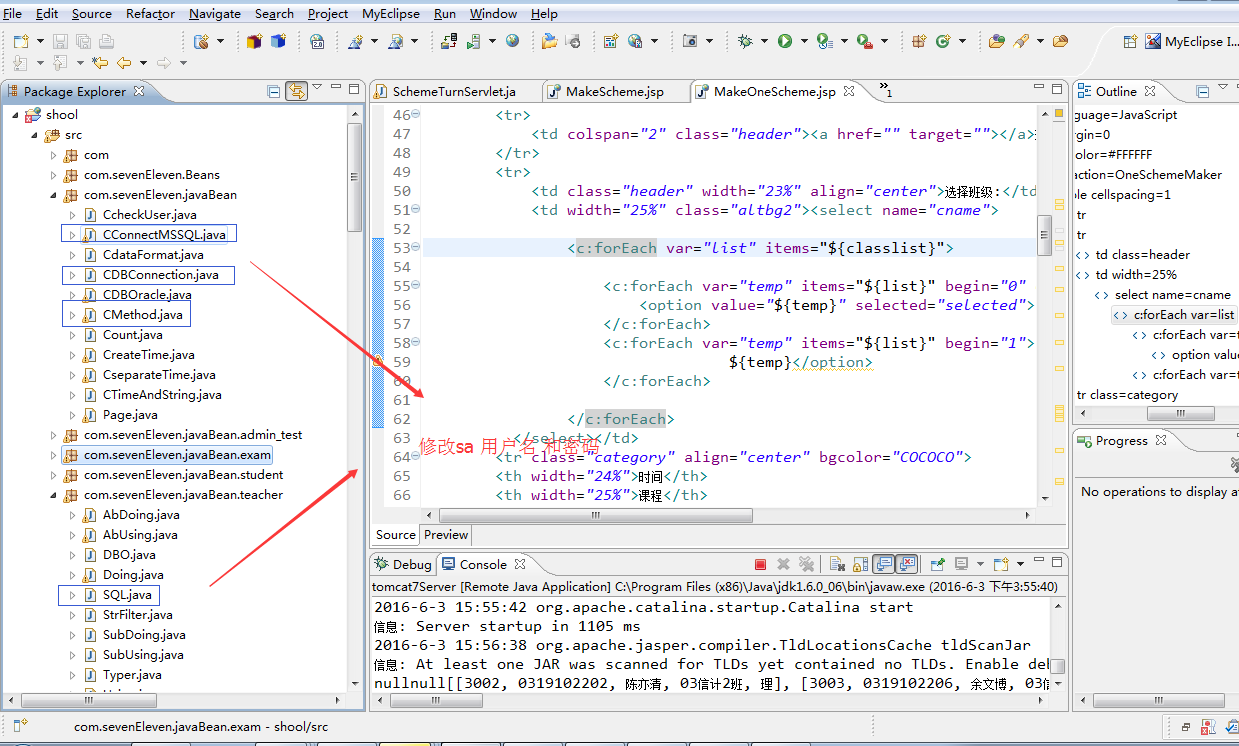This screenshot has height=746, width=1239.
Task: Save the current file with the Save icon
Action: 61,39
